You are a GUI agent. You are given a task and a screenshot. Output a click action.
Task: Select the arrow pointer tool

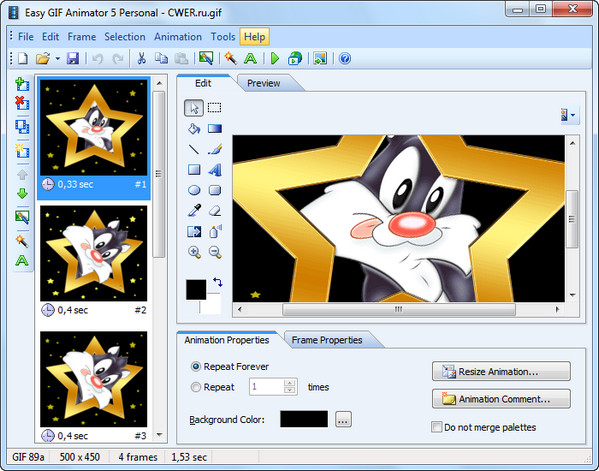194,108
